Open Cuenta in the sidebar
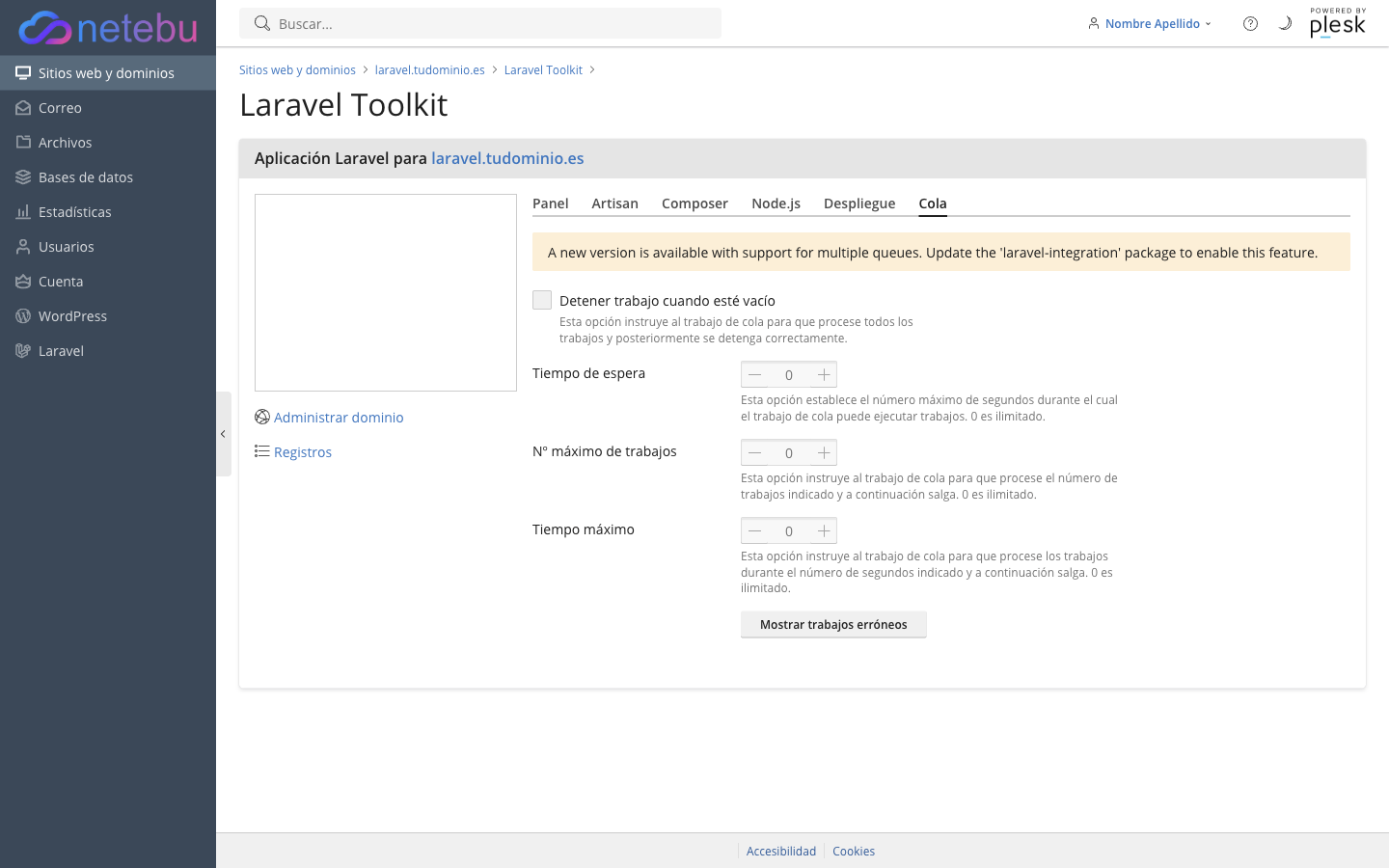 click(x=108, y=282)
